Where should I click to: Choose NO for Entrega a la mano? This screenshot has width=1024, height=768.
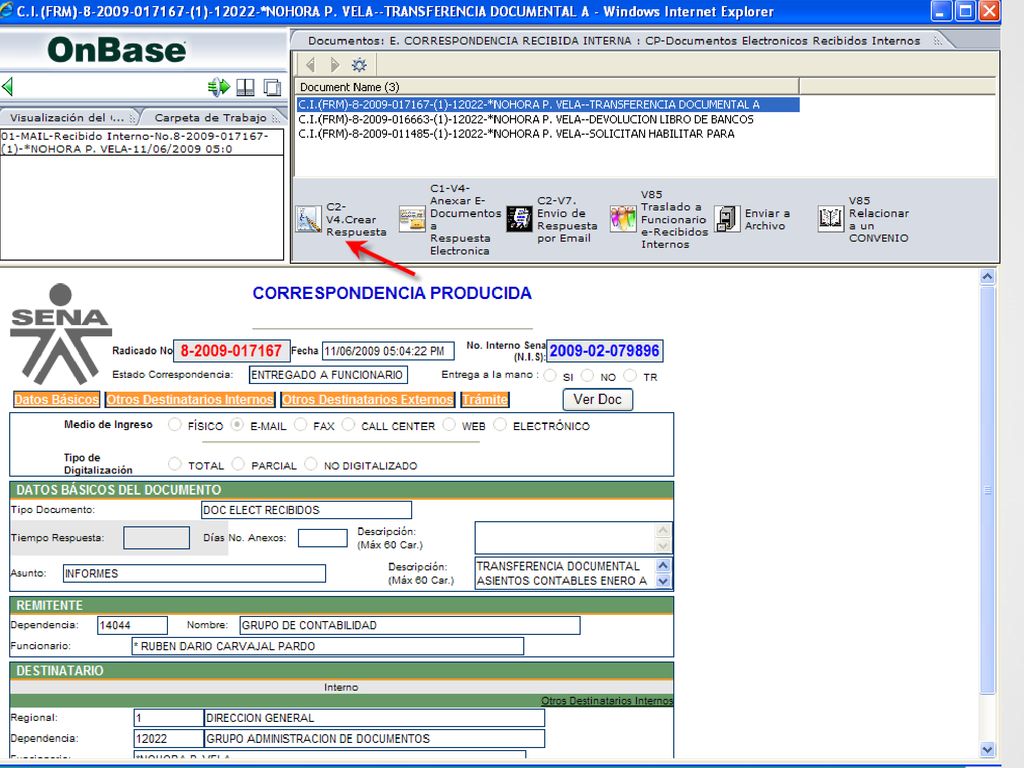click(587, 376)
